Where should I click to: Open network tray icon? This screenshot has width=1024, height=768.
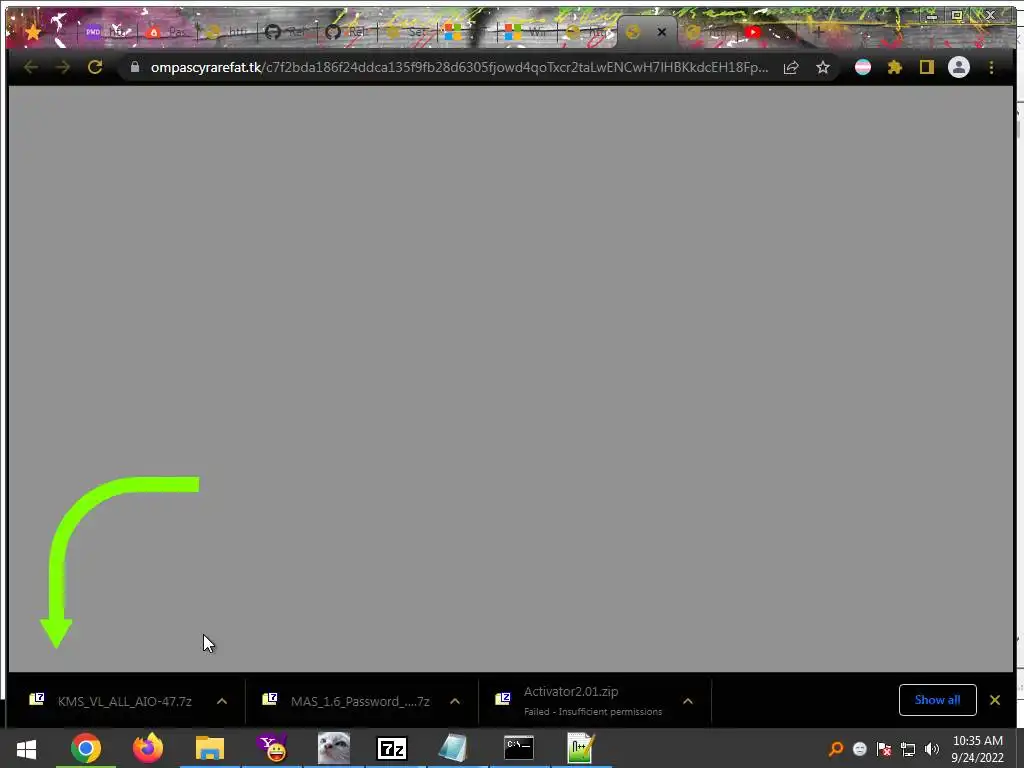pos(908,749)
